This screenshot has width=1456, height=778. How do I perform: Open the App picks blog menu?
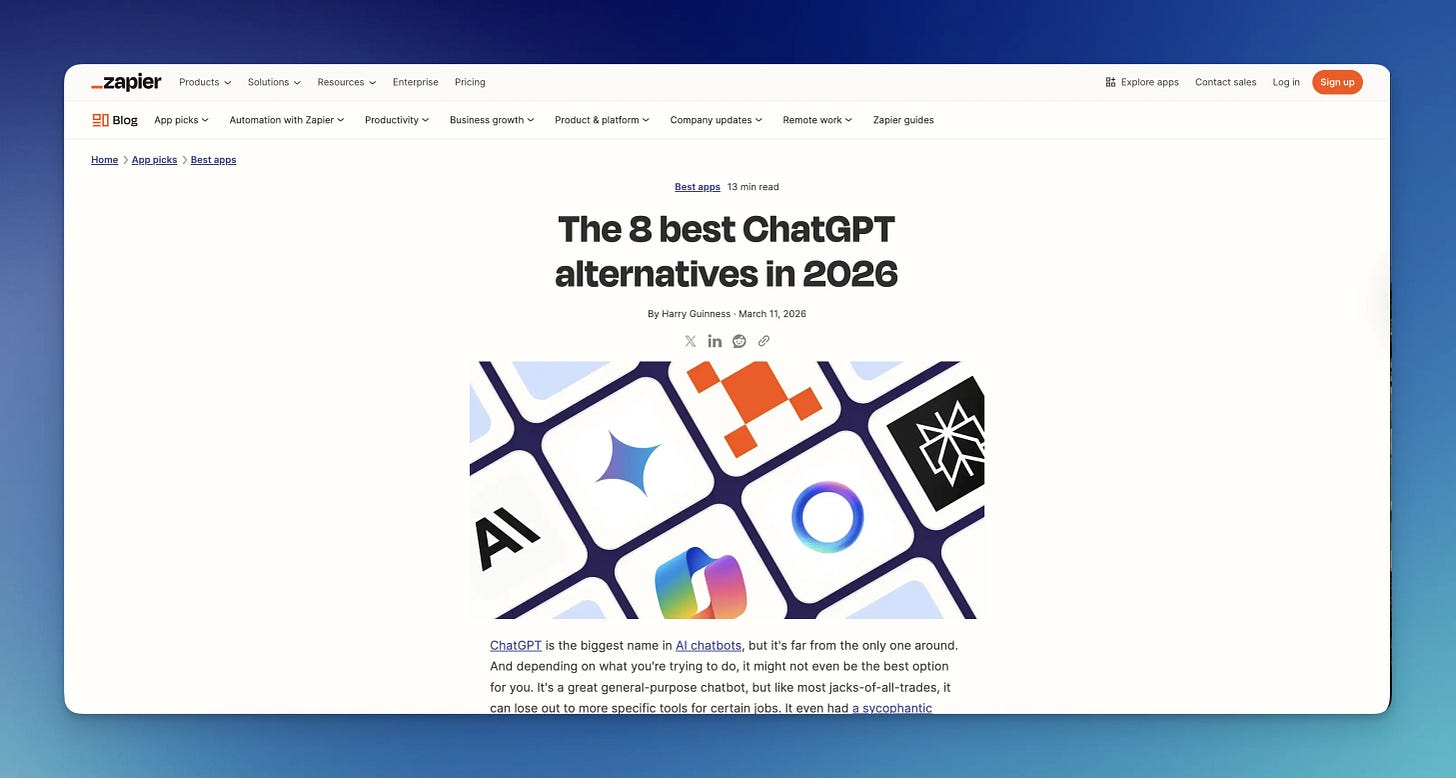181,120
